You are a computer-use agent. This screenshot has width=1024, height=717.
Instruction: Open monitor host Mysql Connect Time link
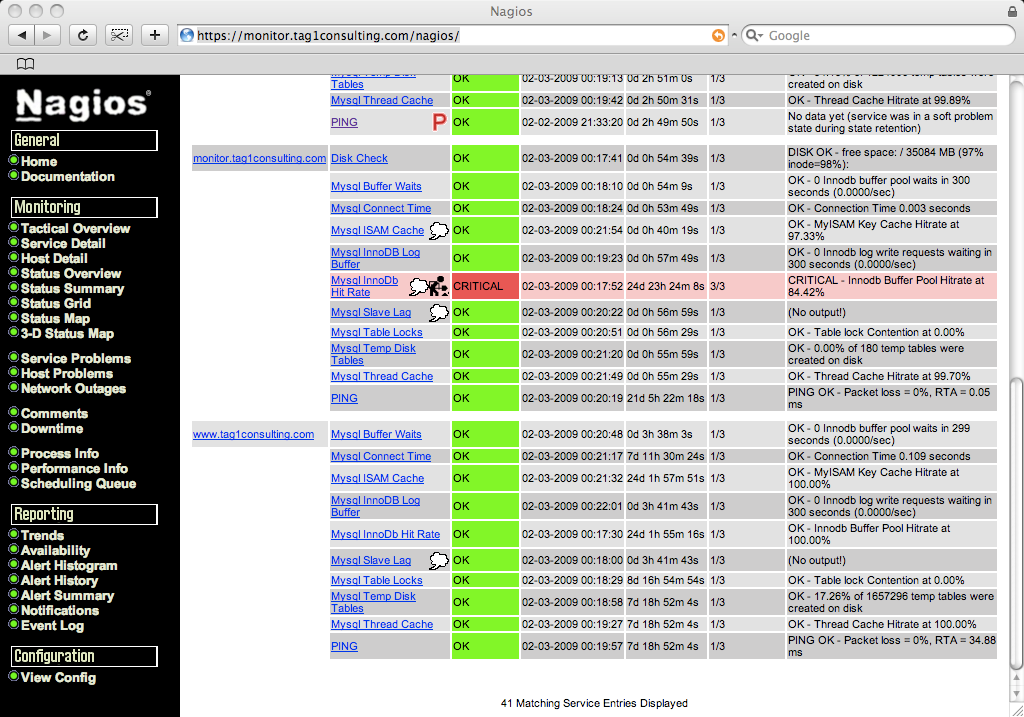381,208
